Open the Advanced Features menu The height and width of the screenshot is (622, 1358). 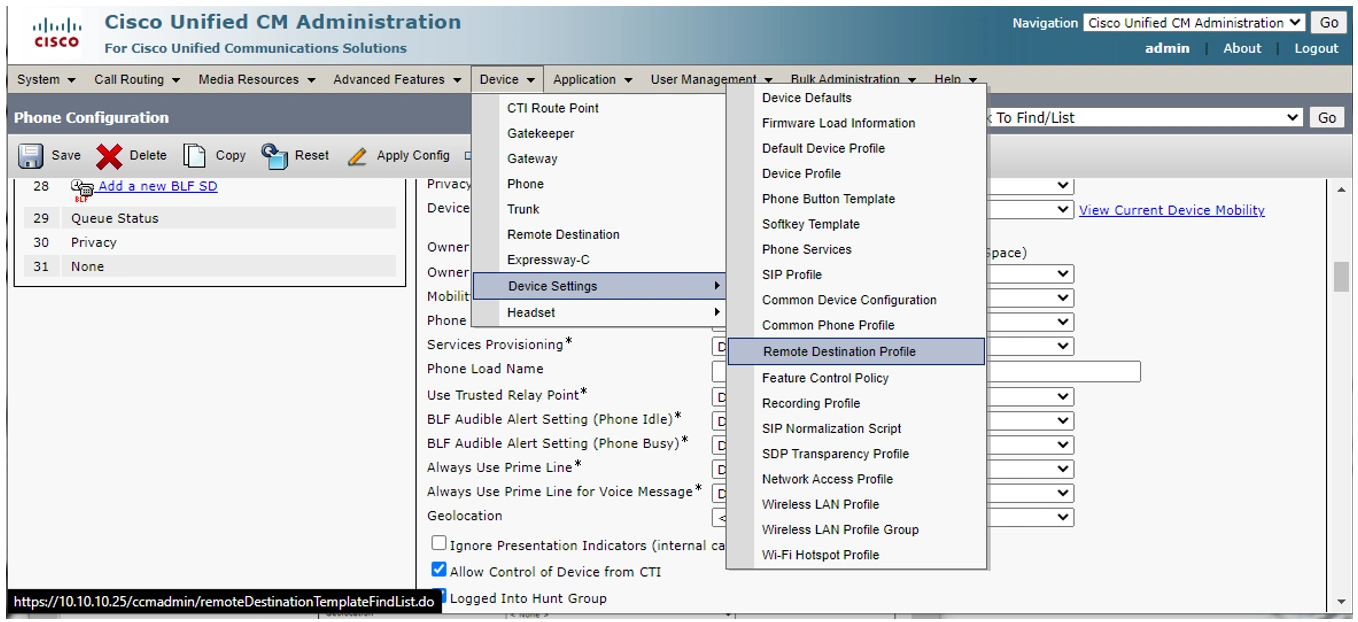[398, 79]
